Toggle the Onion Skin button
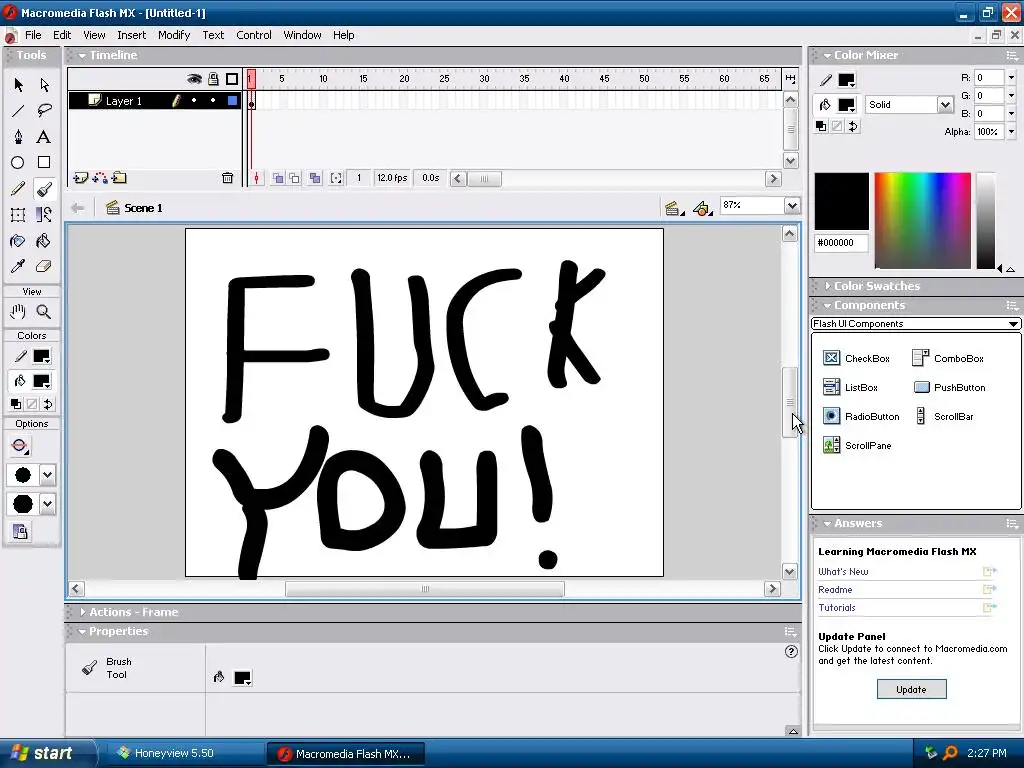 [278, 178]
